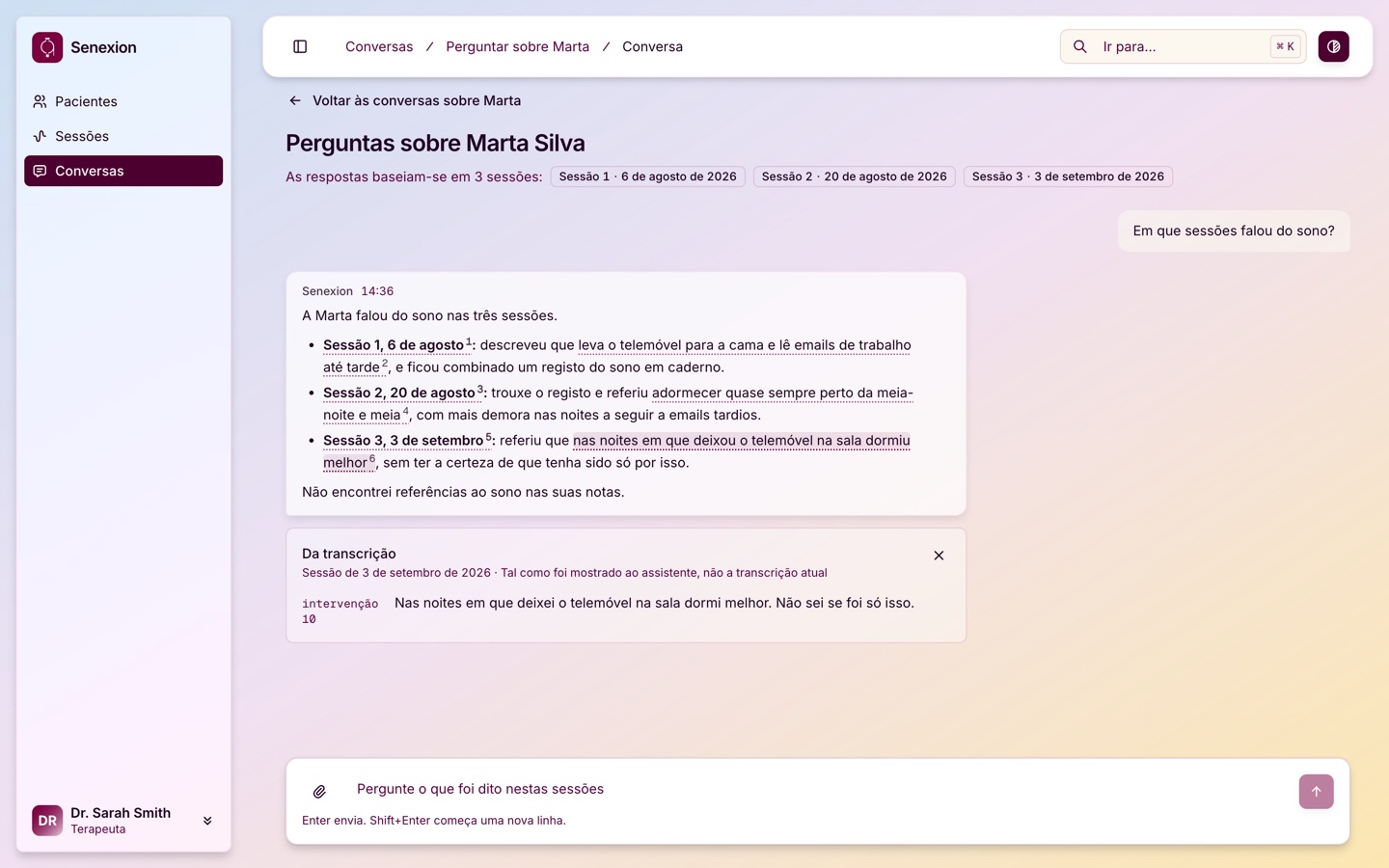Click citation 2 after até tarde

tap(385, 364)
